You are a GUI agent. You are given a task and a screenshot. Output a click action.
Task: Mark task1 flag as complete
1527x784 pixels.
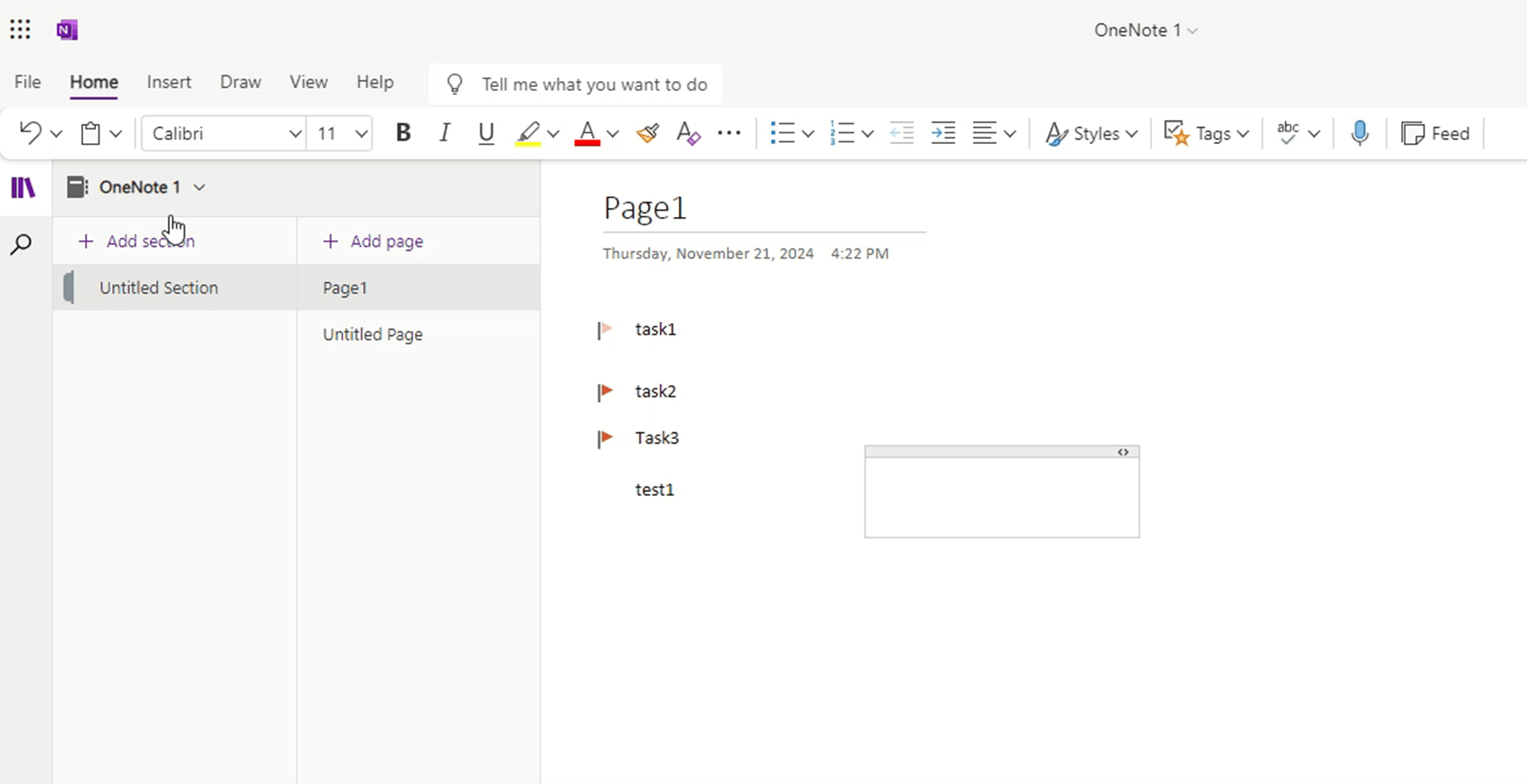(x=604, y=329)
